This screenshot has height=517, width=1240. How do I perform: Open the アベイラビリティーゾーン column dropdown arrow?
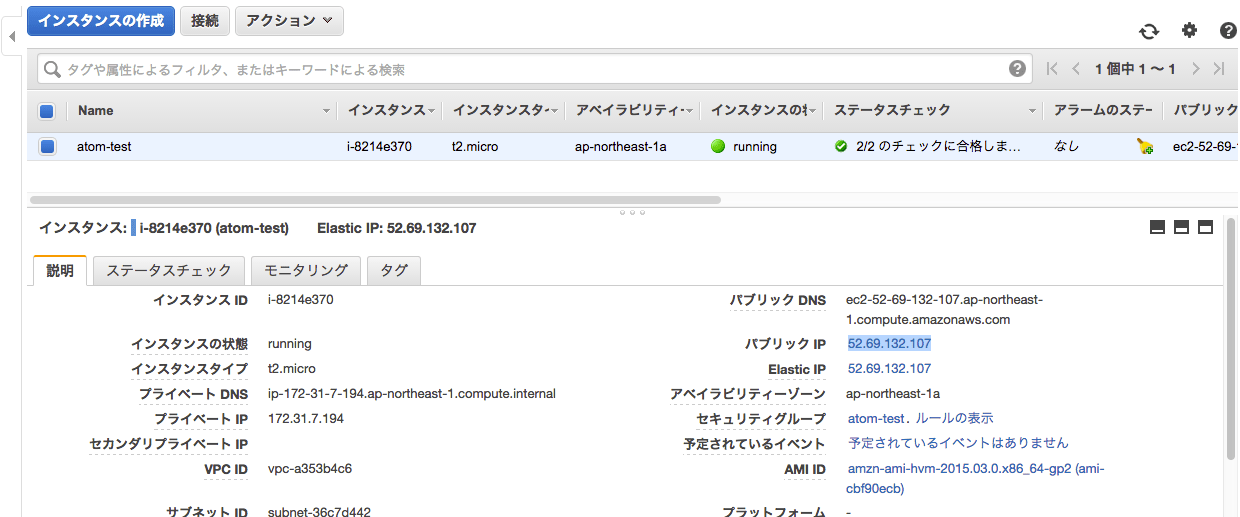[x=689, y=110]
